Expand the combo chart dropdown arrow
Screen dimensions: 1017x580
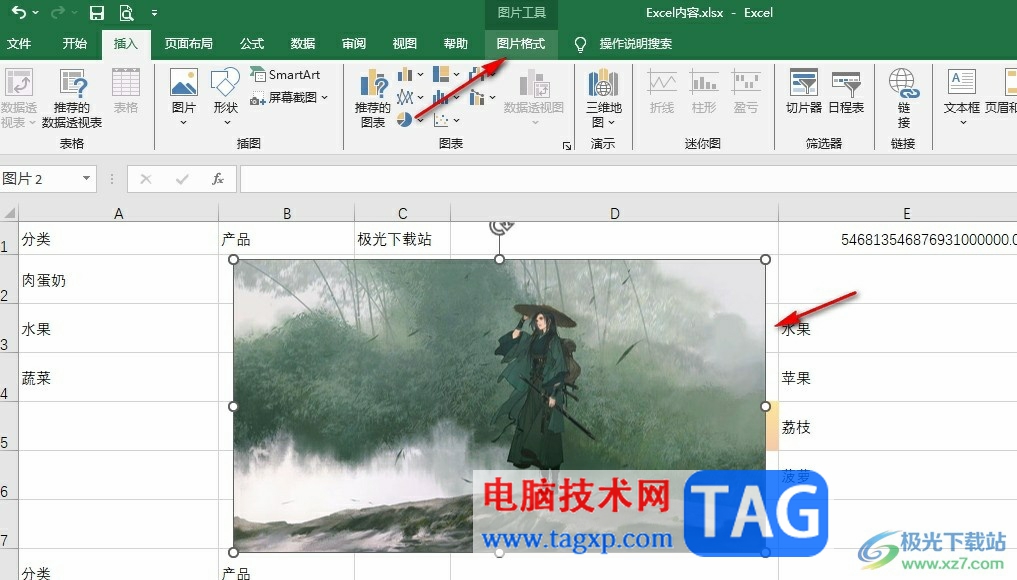(492, 98)
